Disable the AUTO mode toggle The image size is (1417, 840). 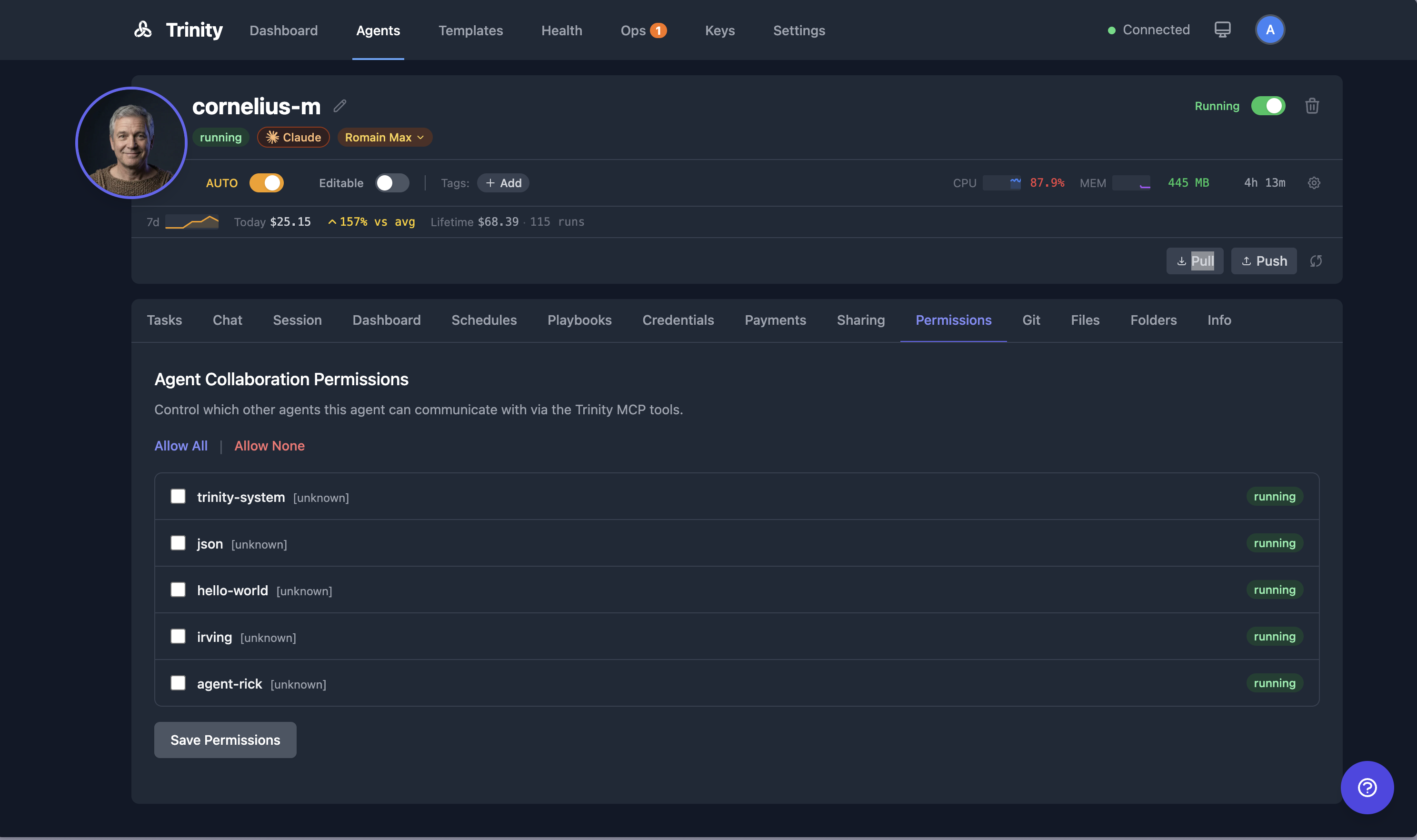coord(266,183)
